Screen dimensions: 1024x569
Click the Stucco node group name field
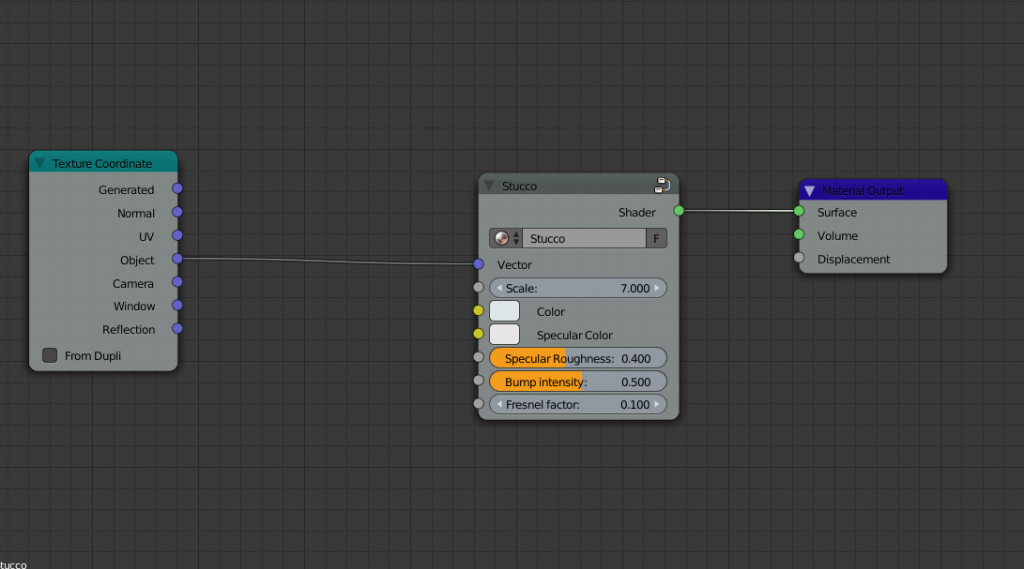pyautogui.click(x=584, y=238)
